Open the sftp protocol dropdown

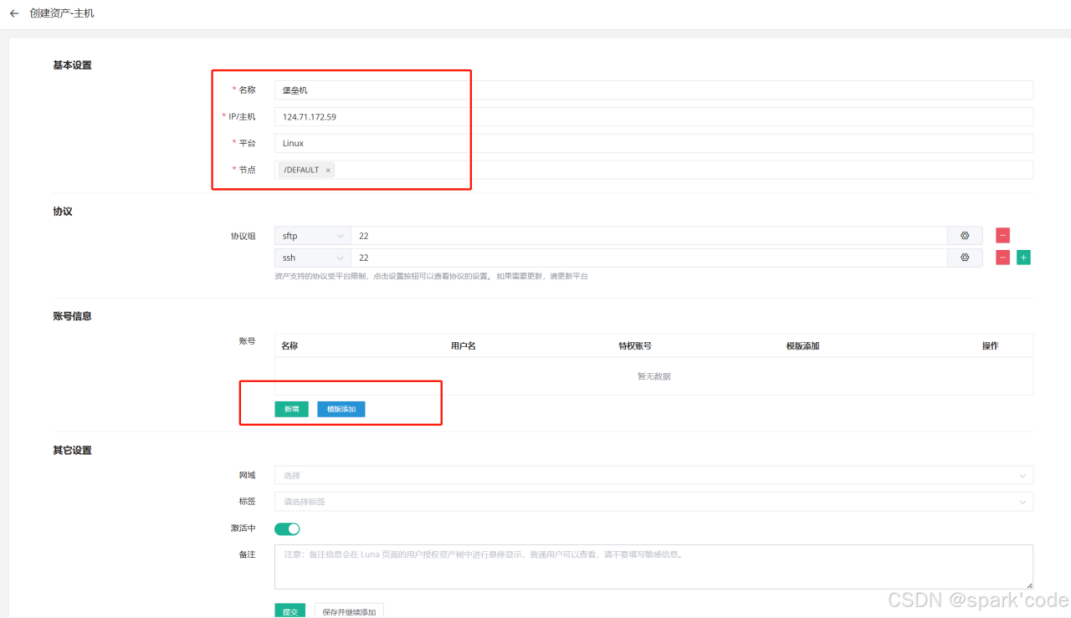(x=312, y=236)
